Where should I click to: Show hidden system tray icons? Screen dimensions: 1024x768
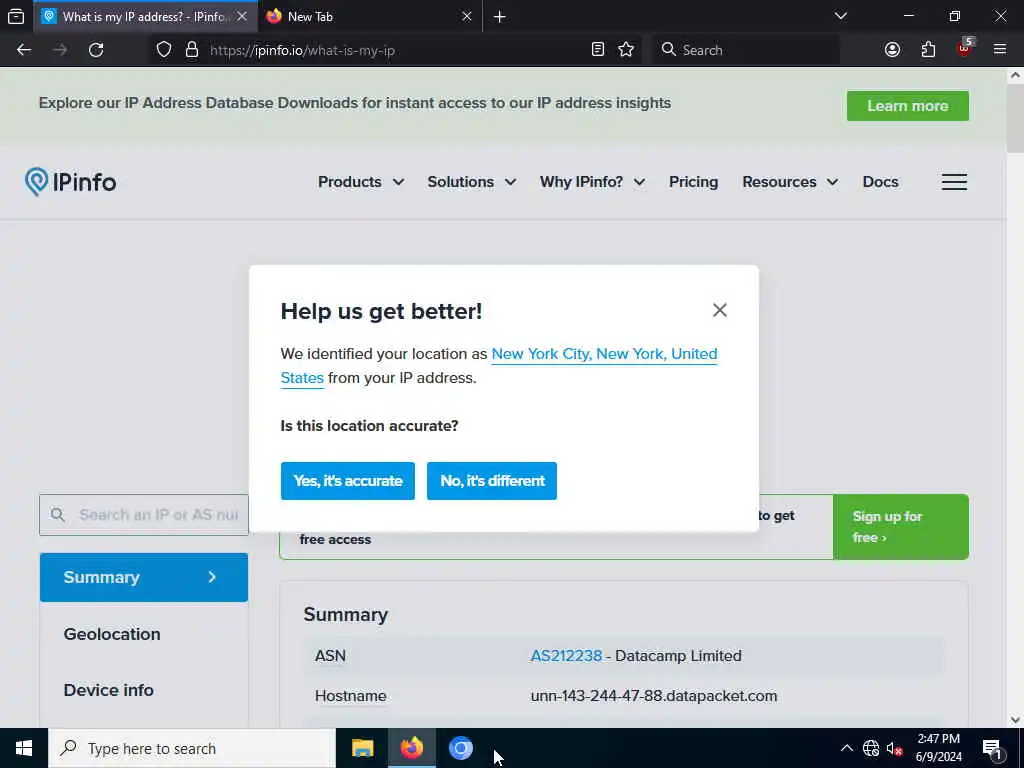(x=846, y=748)
